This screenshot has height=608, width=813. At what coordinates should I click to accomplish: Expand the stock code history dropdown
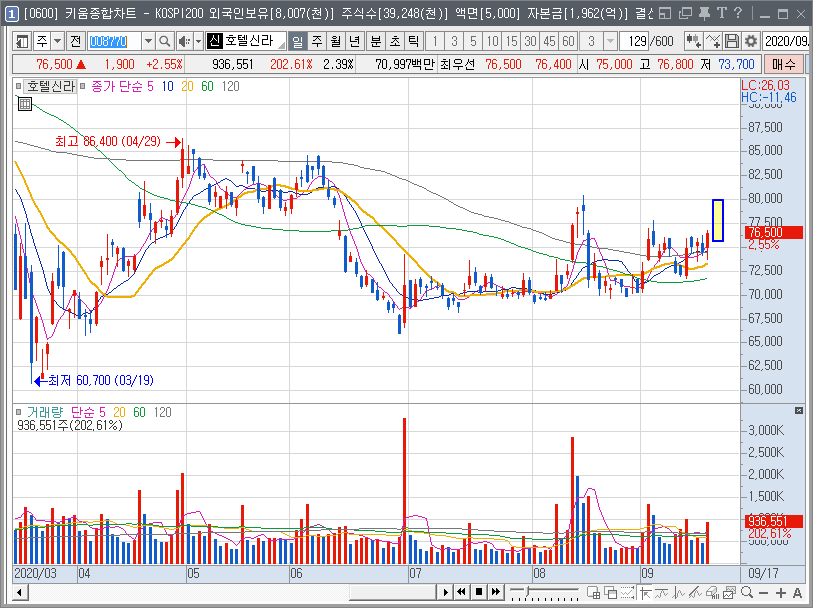tap(148, 40)
